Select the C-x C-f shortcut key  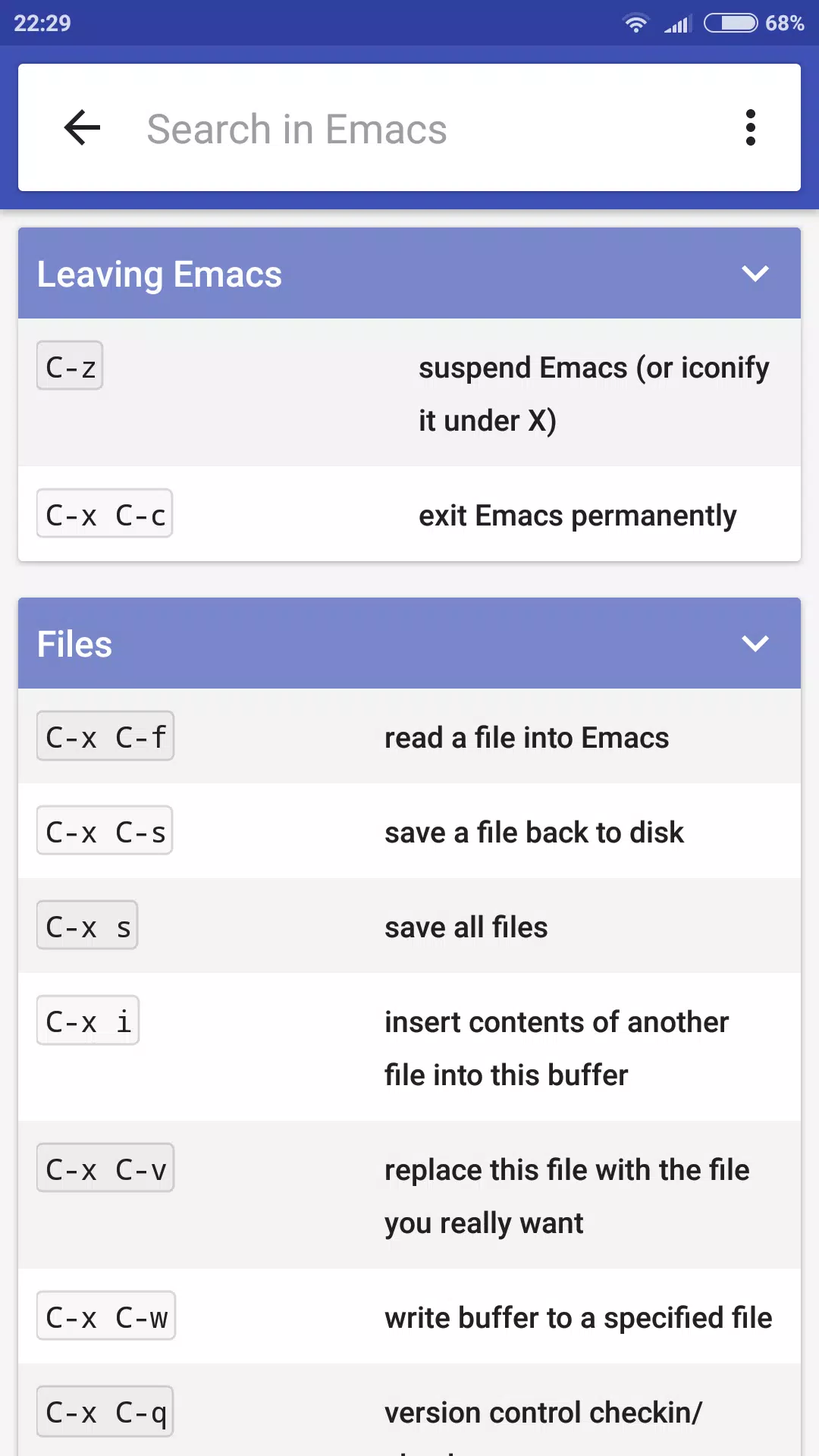click(x=105, y=736)
